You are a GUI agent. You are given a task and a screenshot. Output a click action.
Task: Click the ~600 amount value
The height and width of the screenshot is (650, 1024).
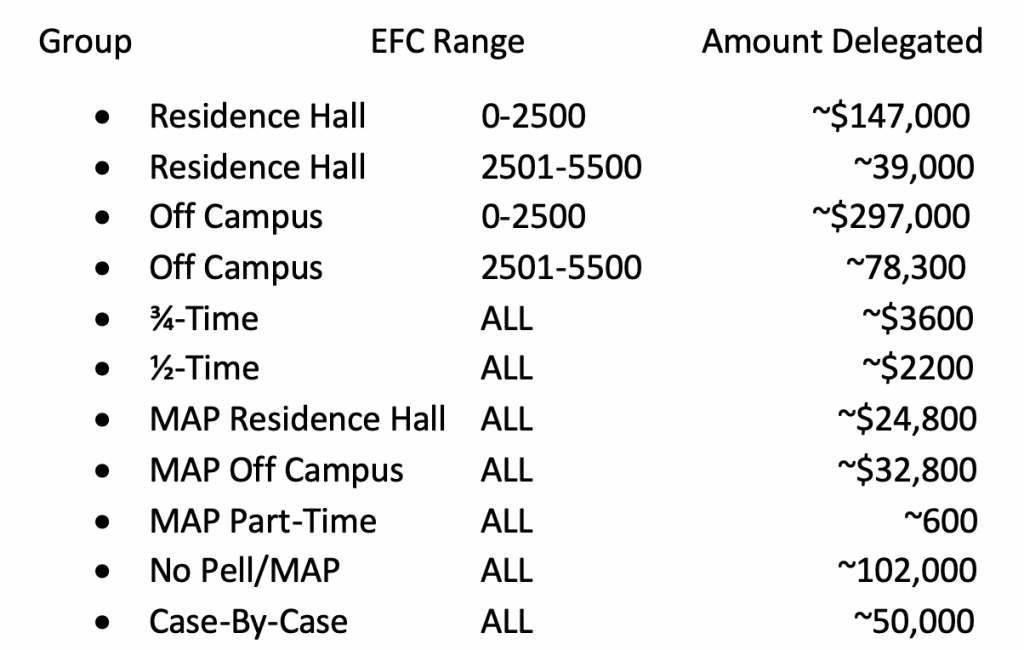pyautogui.click(x=941, y=521)
